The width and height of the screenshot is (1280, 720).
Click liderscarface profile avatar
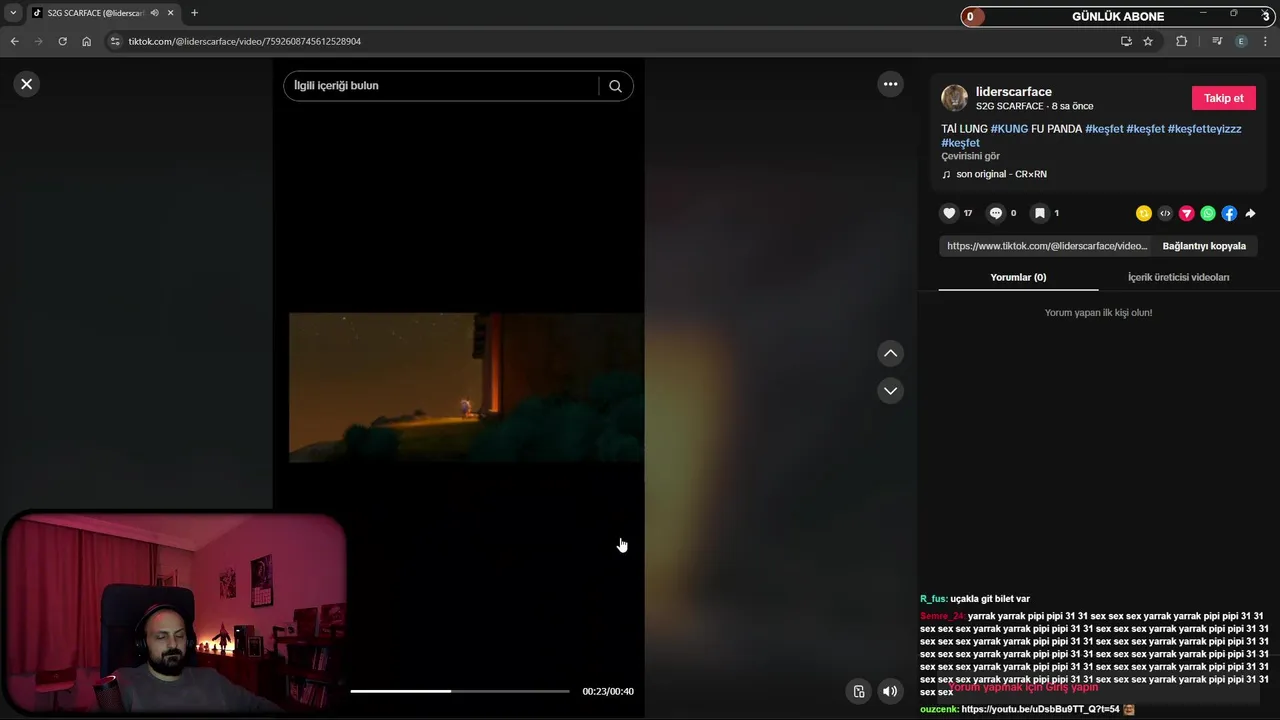coord(954,98)
